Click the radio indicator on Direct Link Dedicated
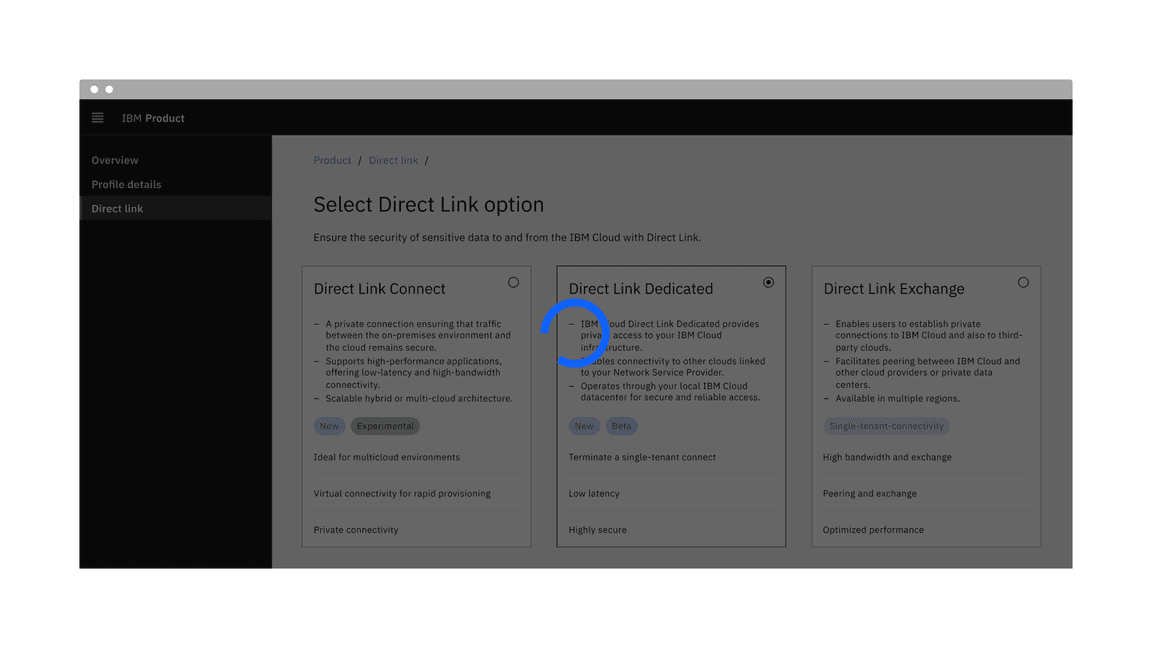 pos(769,282)
